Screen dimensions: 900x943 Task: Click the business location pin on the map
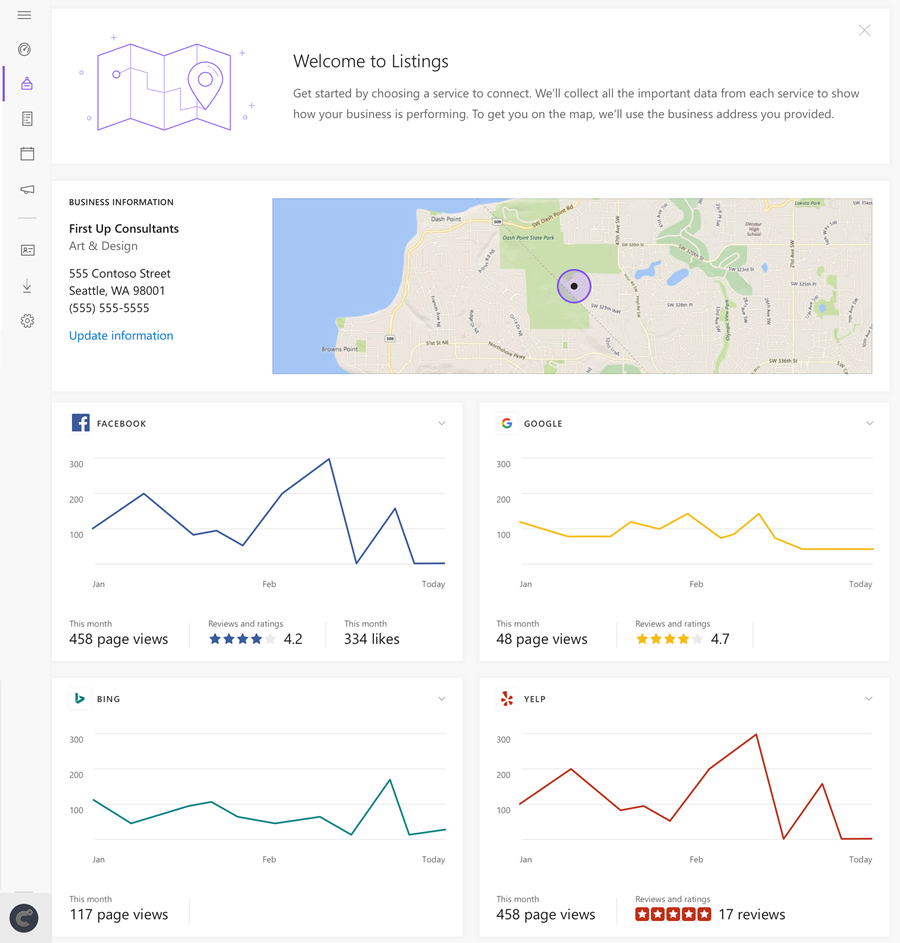(574, 286)
